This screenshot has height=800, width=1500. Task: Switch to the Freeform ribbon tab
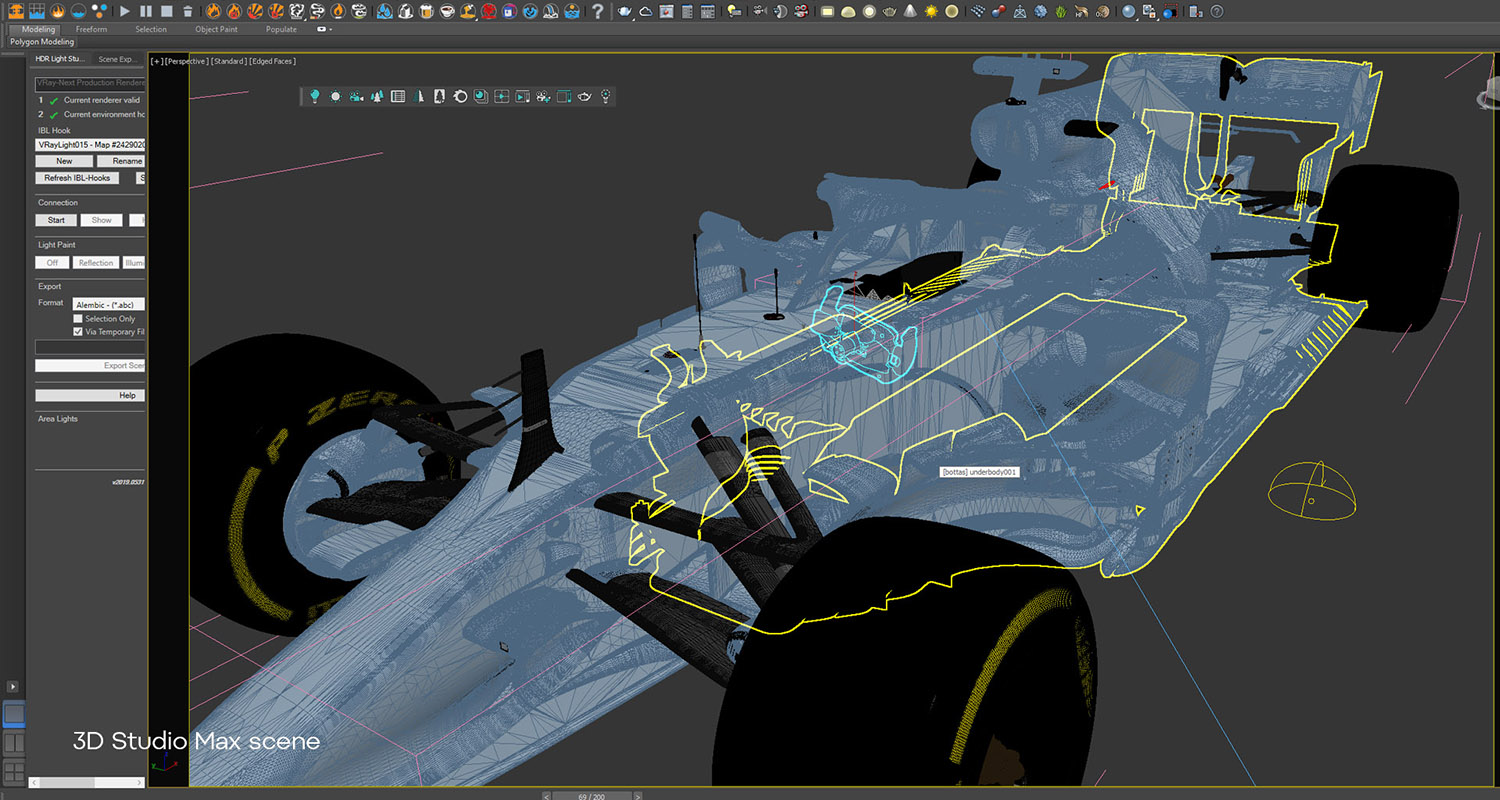tap(91, 29)
